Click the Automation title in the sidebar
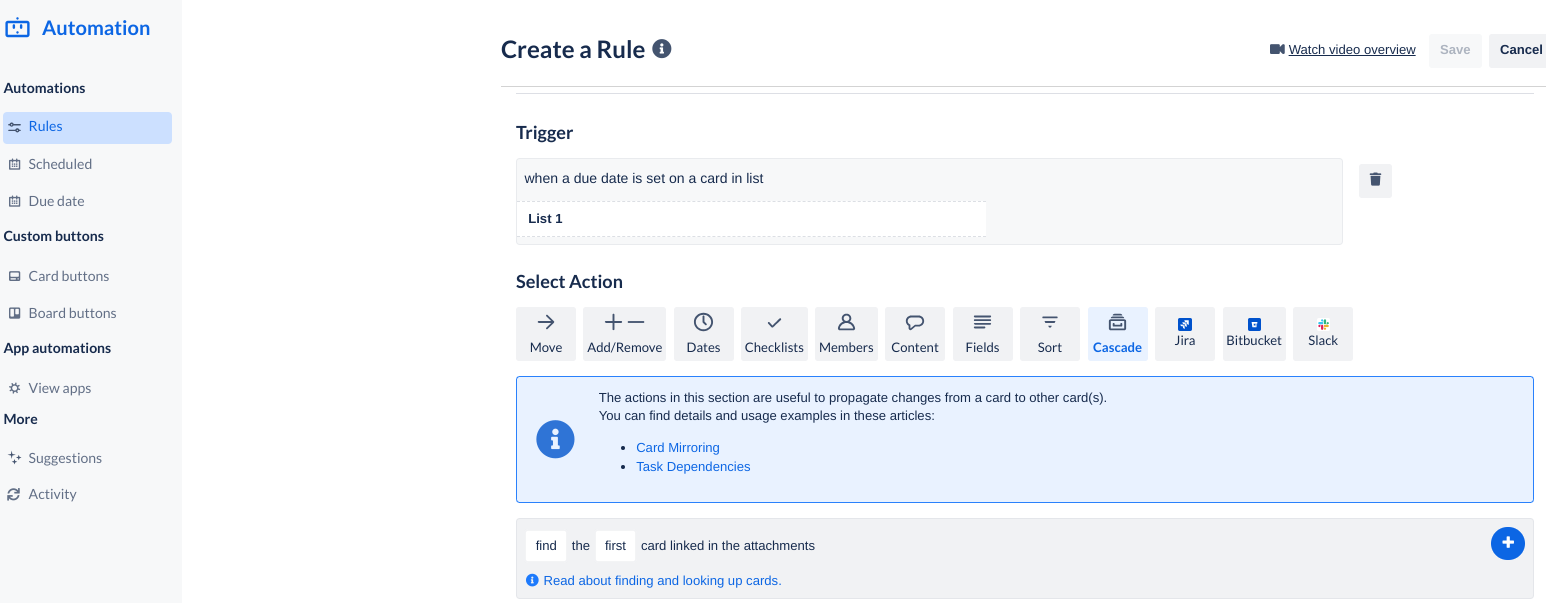This screenshot has width=1546, height=603. pyautogui.click(x=96, y=28)
